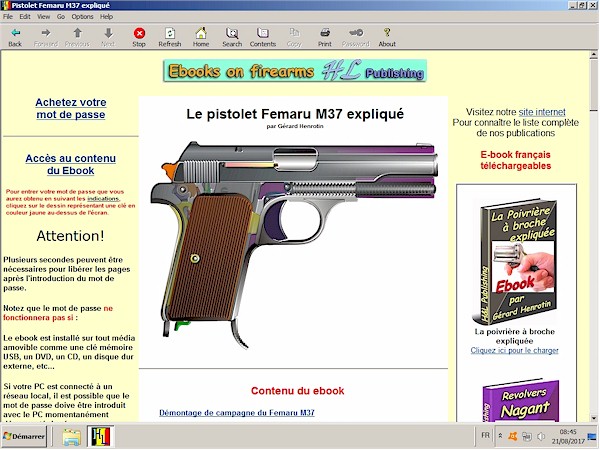This screenshot has height=450, width=600.
Task: Stop loading with the red Stop icon
Action: click(x=139, y=37)
